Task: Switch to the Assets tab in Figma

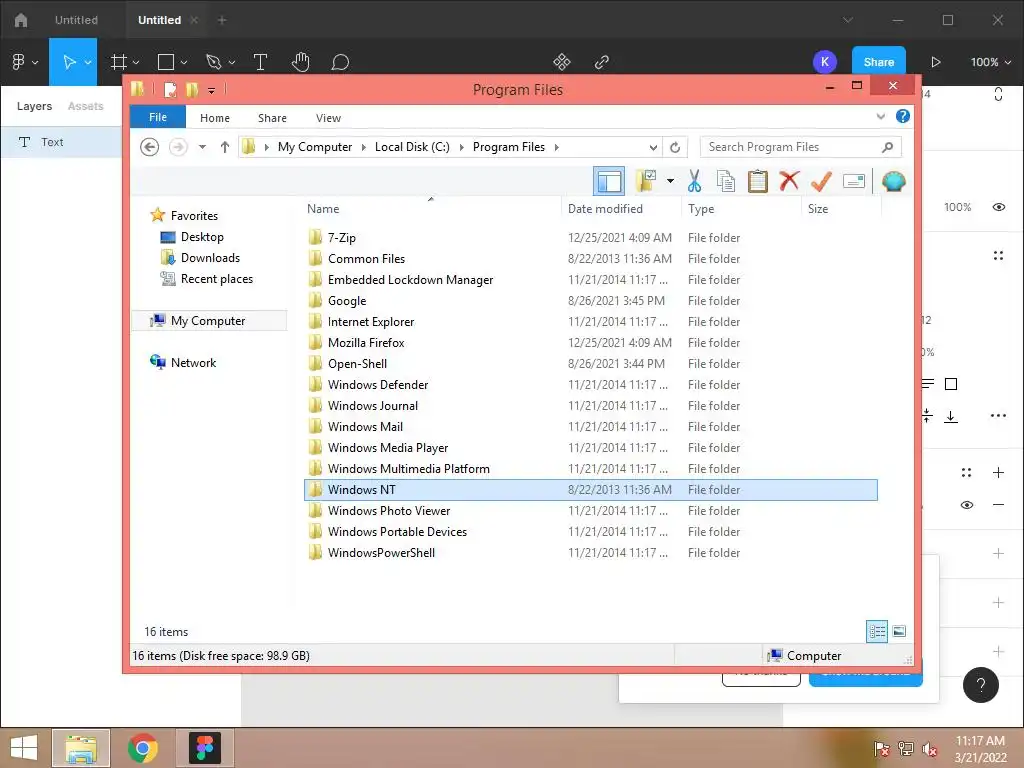Action: point(86,106)
